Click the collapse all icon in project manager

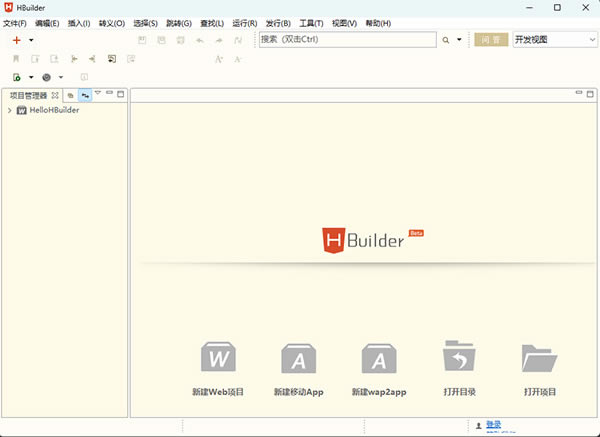pyautogui.click(x=71, y=95)
